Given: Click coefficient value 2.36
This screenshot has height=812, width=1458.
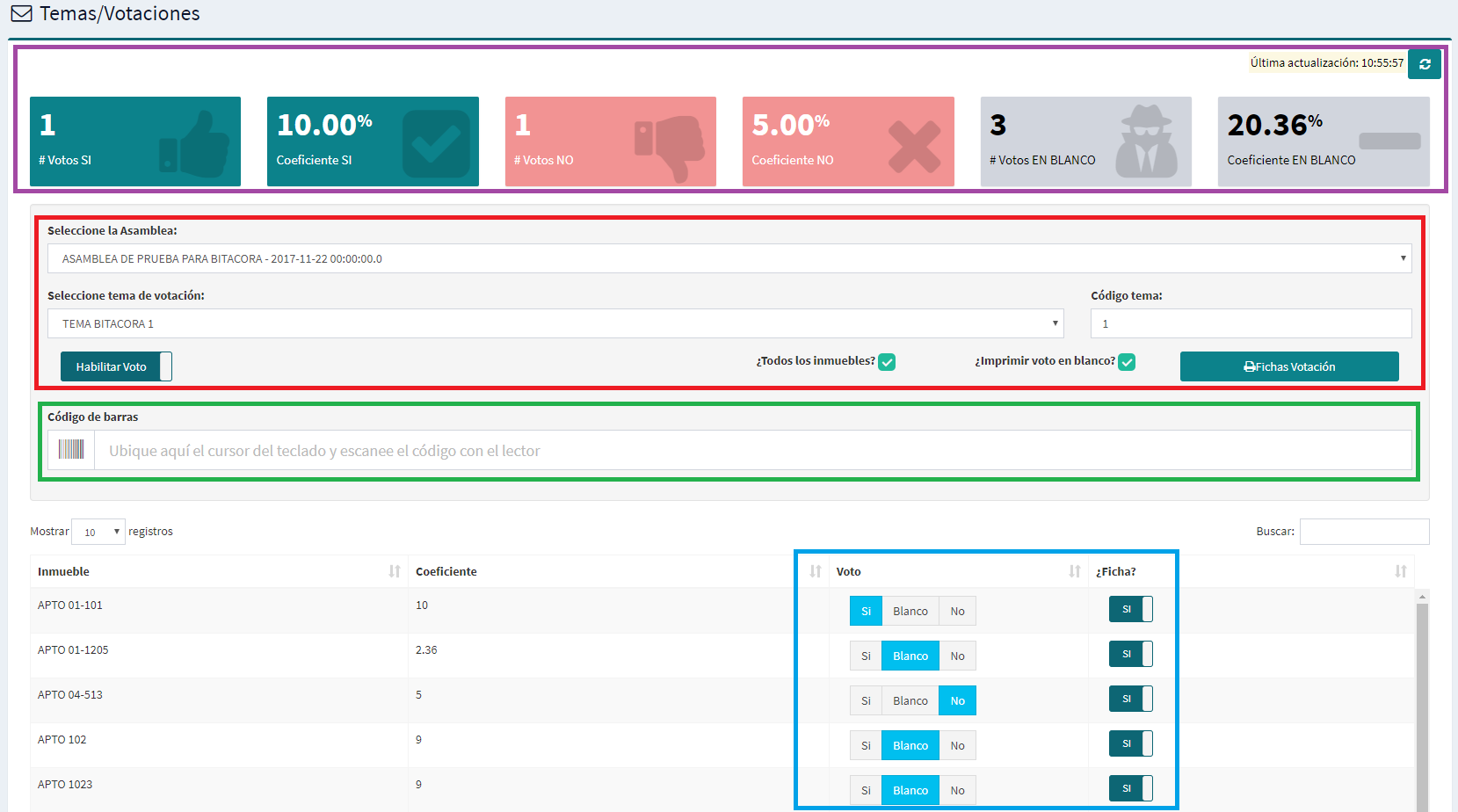Looking at the screenshot, I should pos(426,650).
